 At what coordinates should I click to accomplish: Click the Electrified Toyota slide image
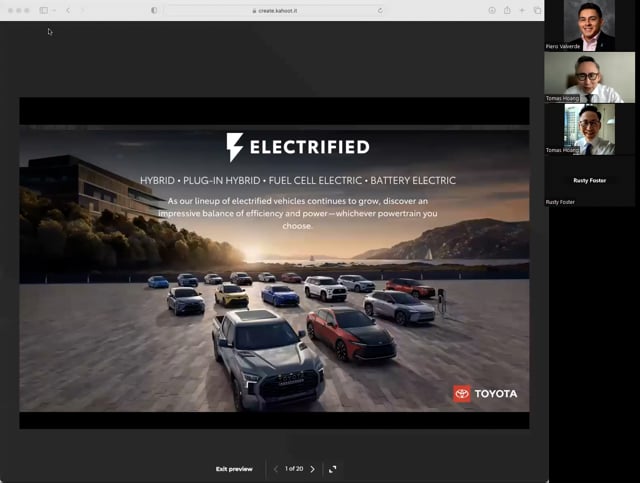tap(274, 268)
